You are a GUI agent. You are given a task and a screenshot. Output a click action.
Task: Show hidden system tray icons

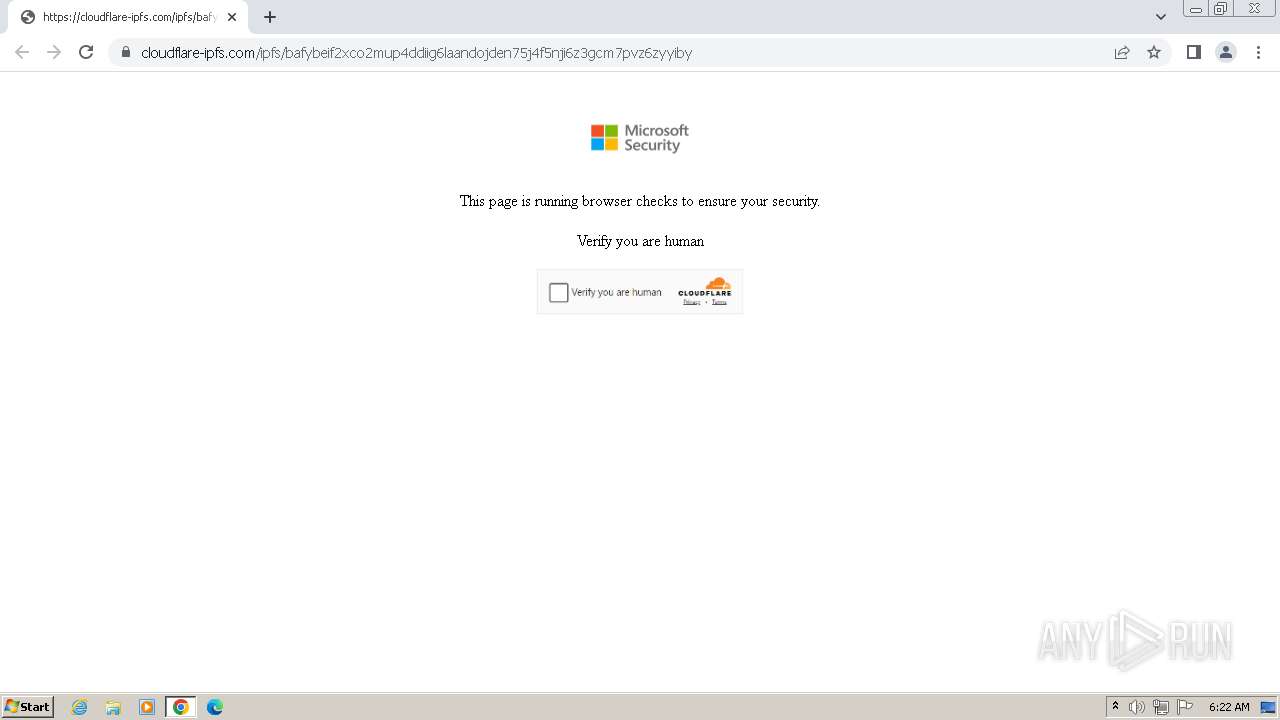tap(1115, 707)
